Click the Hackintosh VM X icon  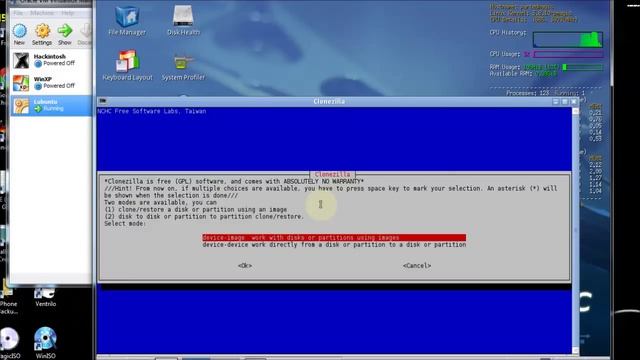click(x=21, y=60)
